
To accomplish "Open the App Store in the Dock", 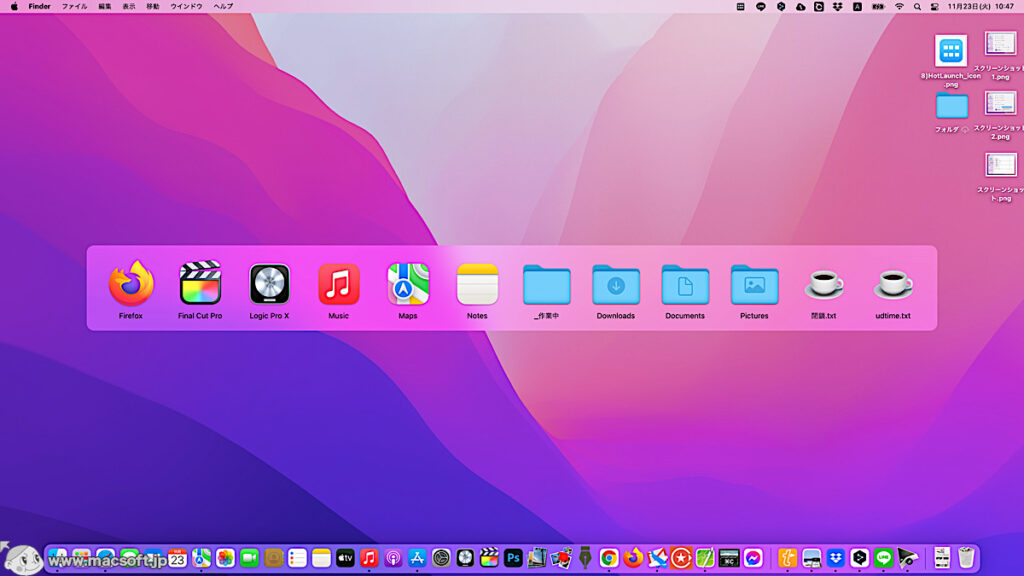I will click(x=417, y=558).
